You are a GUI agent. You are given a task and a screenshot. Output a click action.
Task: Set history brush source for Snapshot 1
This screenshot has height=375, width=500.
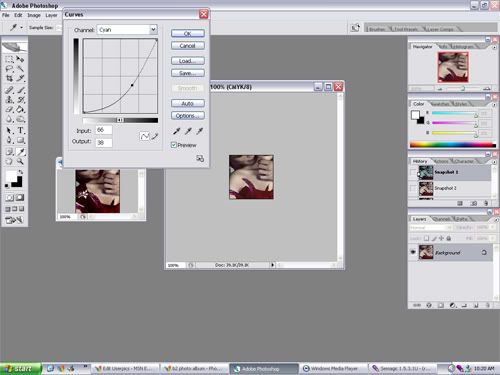pyautogui.click(x=413, y=172)
